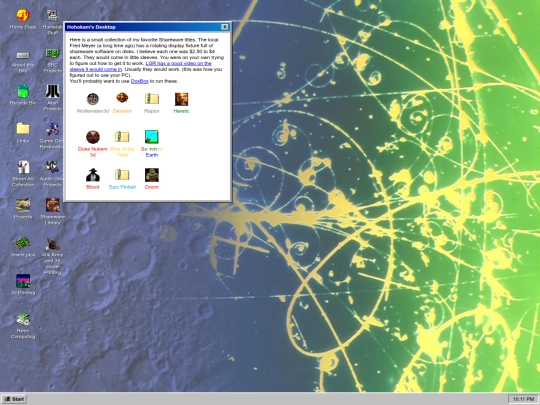Viewport: 540px width, 405px height.
Task: Select the Doom shareware icon
Action: [x=152, y=178]
